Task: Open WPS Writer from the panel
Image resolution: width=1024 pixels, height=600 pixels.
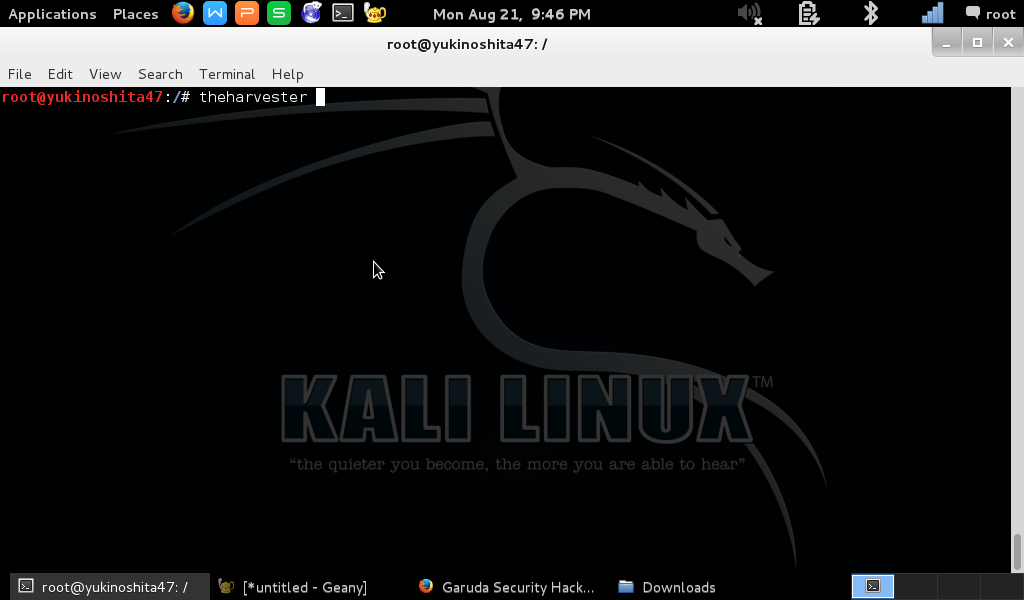Action: click(212, 14)
